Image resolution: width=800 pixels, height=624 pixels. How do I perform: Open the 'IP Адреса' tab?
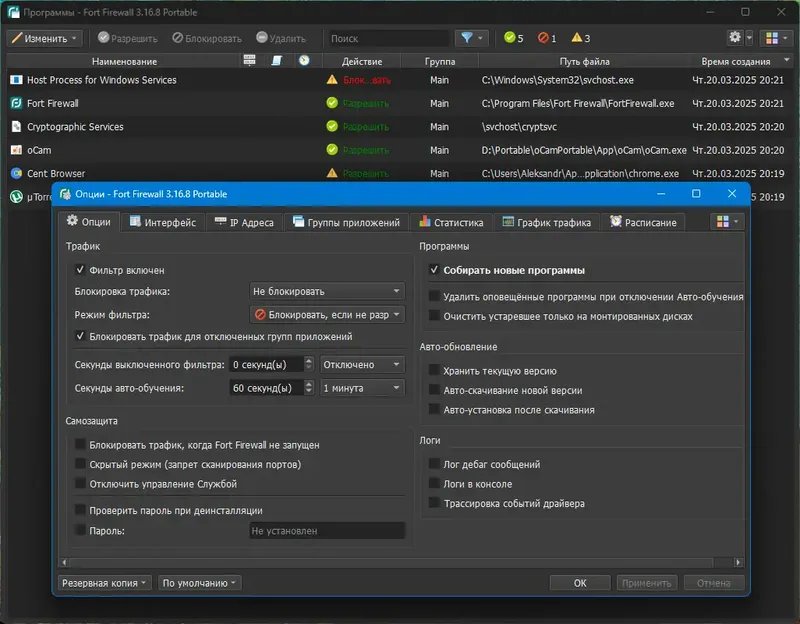(244, 223)
